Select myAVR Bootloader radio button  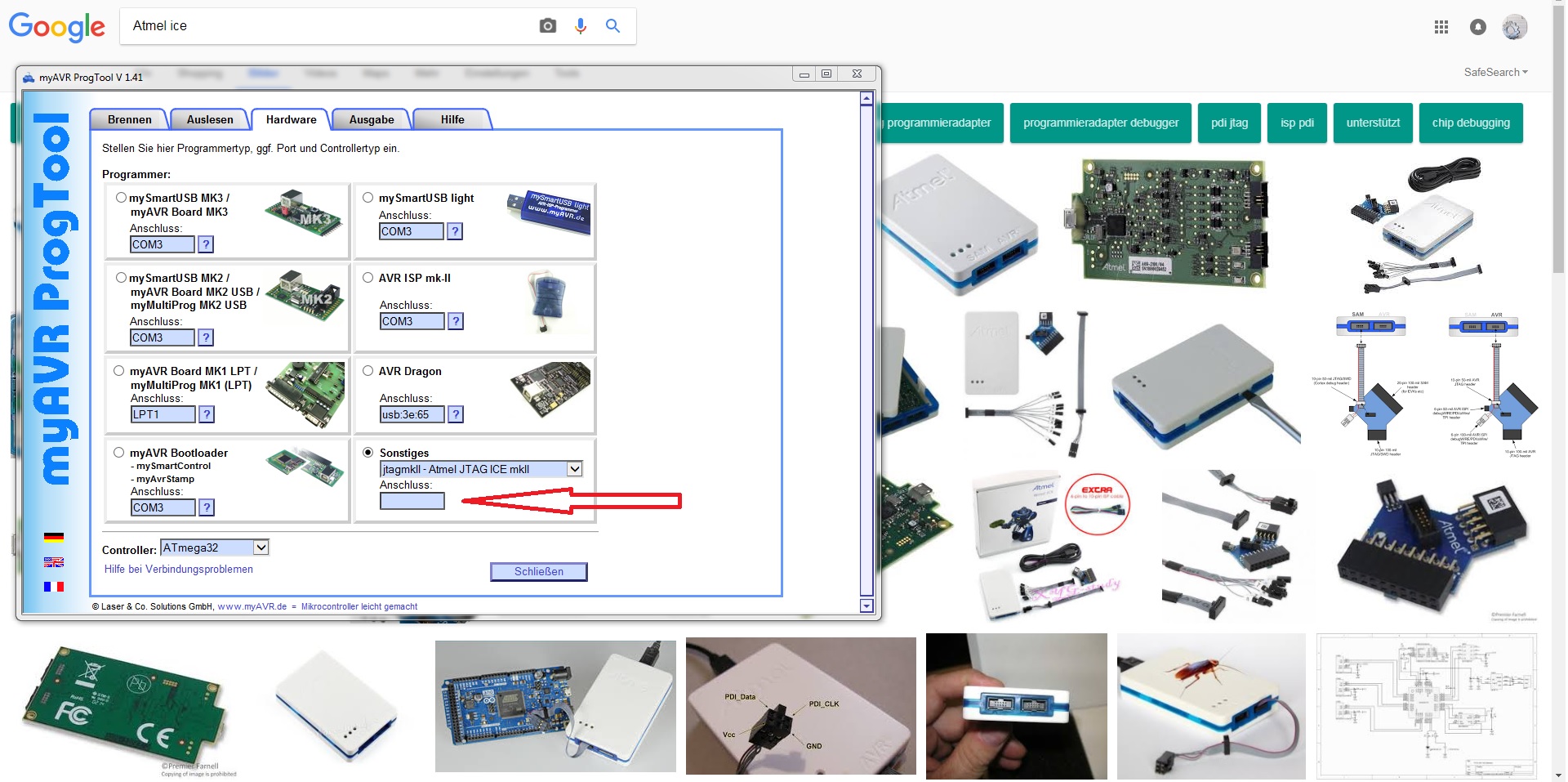pyautogui.click(x=119, y=453)
